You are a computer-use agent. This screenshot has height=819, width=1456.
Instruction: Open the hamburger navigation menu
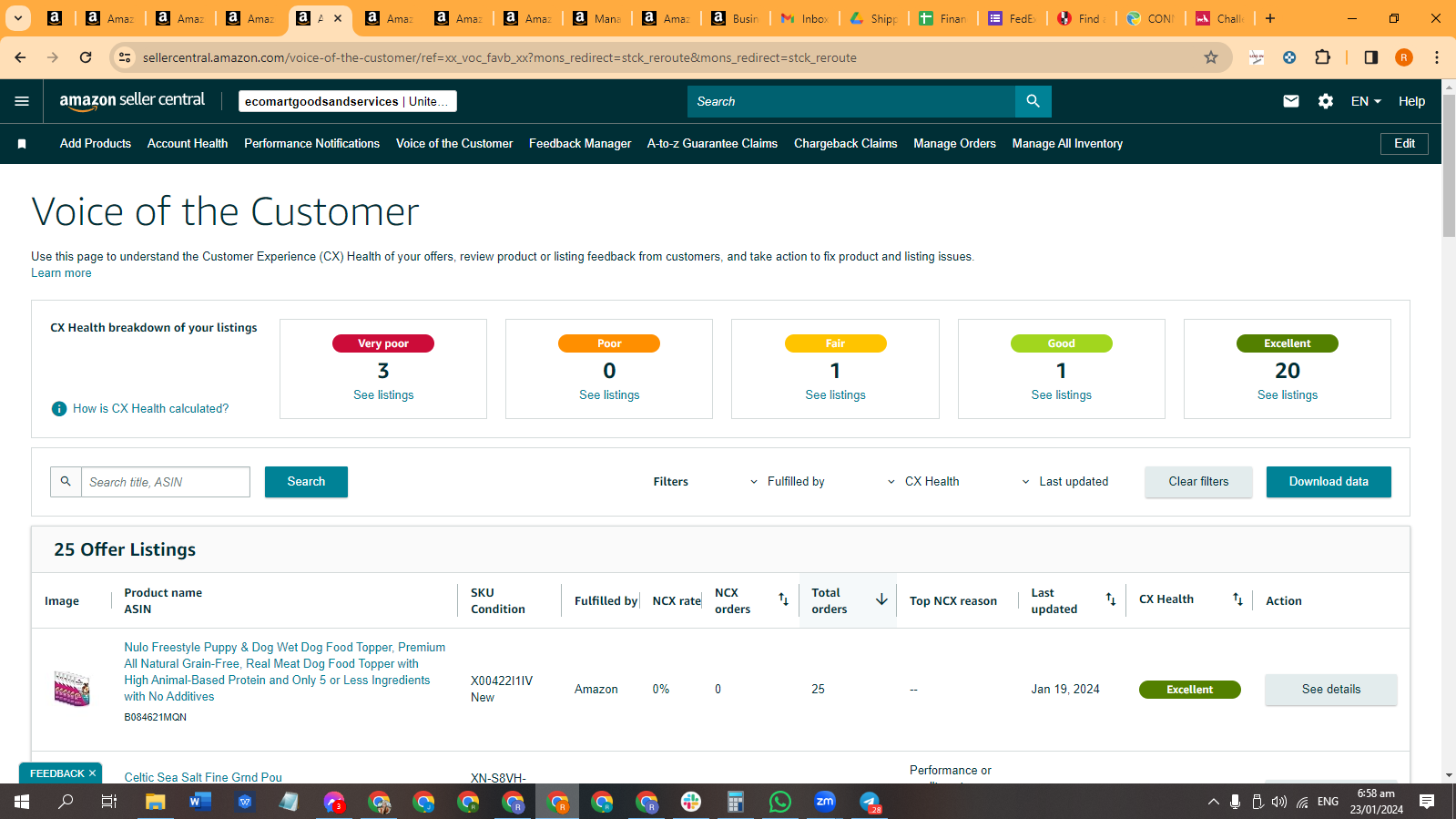(x=22, y=101)
